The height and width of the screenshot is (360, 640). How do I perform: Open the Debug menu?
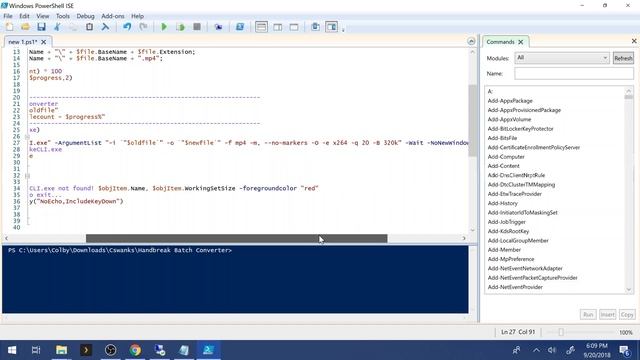[85, 16]
